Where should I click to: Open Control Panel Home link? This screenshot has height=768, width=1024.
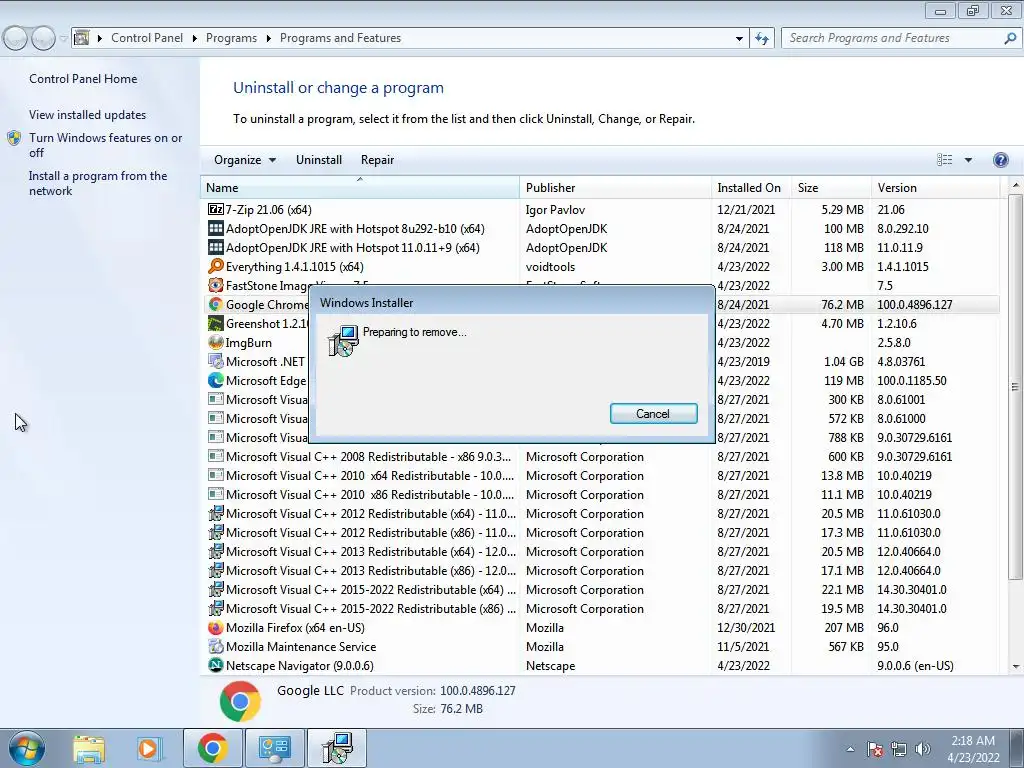pyautogui.click(x=83, y=79)
